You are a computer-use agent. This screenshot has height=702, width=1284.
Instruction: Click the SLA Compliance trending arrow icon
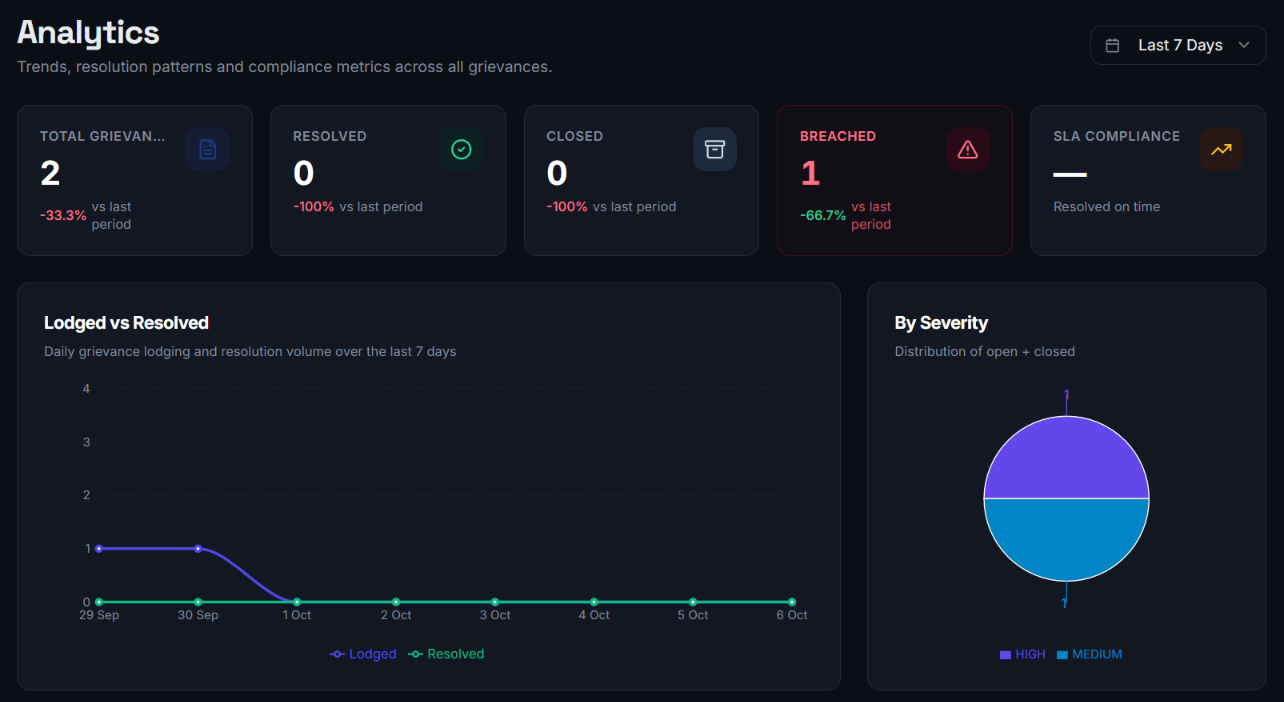point(1221,149)
